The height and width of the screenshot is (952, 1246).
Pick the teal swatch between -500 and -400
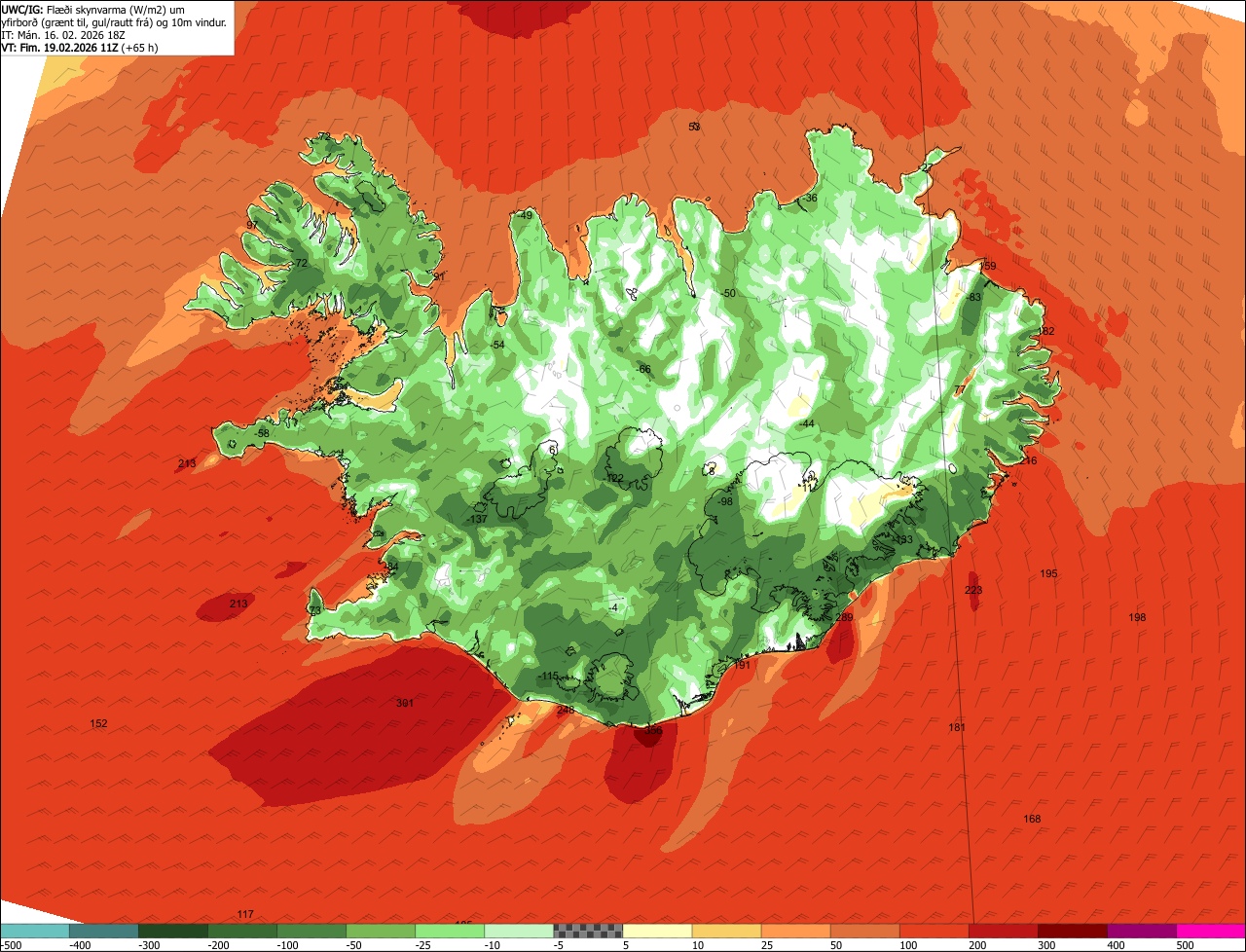coord(34,931)
